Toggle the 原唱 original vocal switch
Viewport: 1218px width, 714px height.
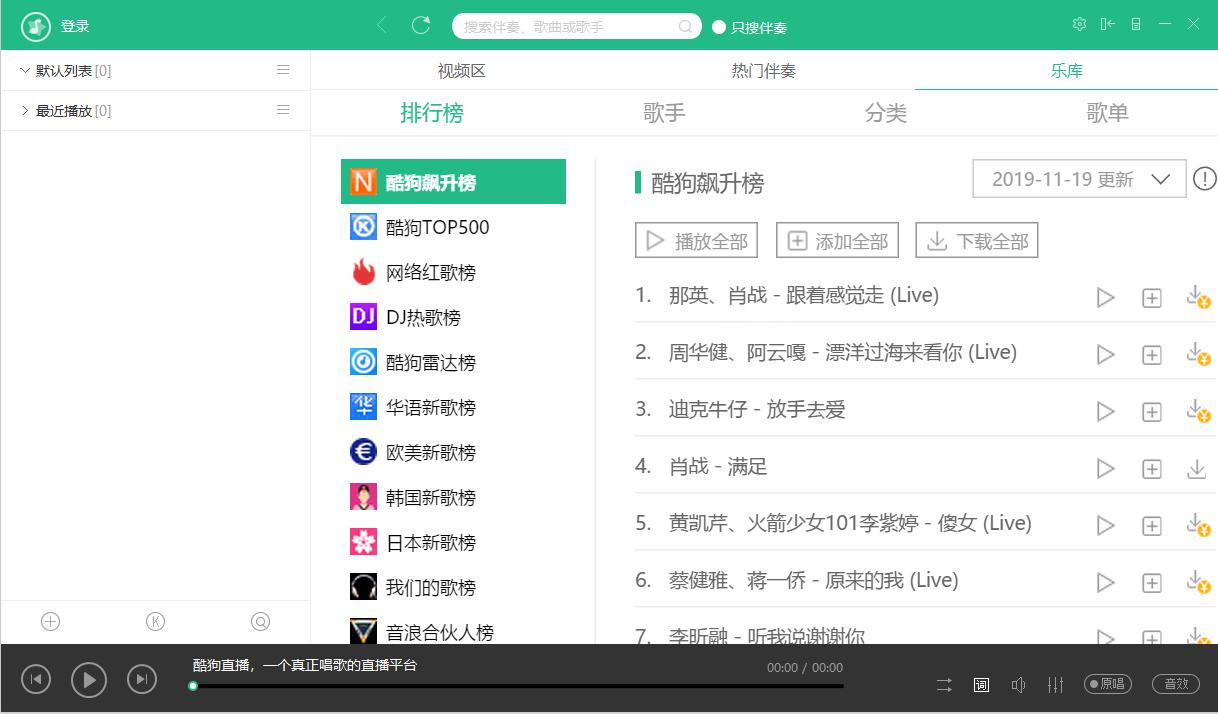[1108, 684]
